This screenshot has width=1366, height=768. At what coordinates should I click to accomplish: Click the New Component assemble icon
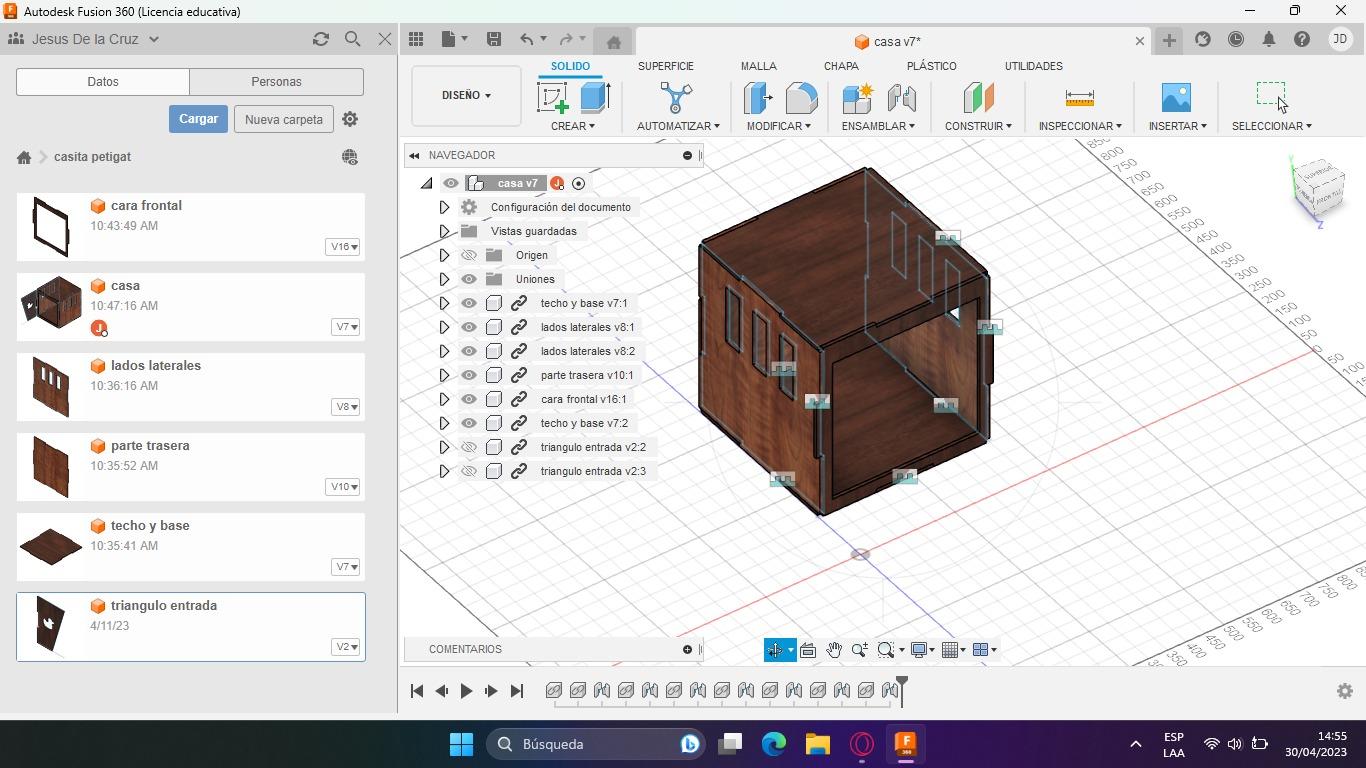coord(858,97)
